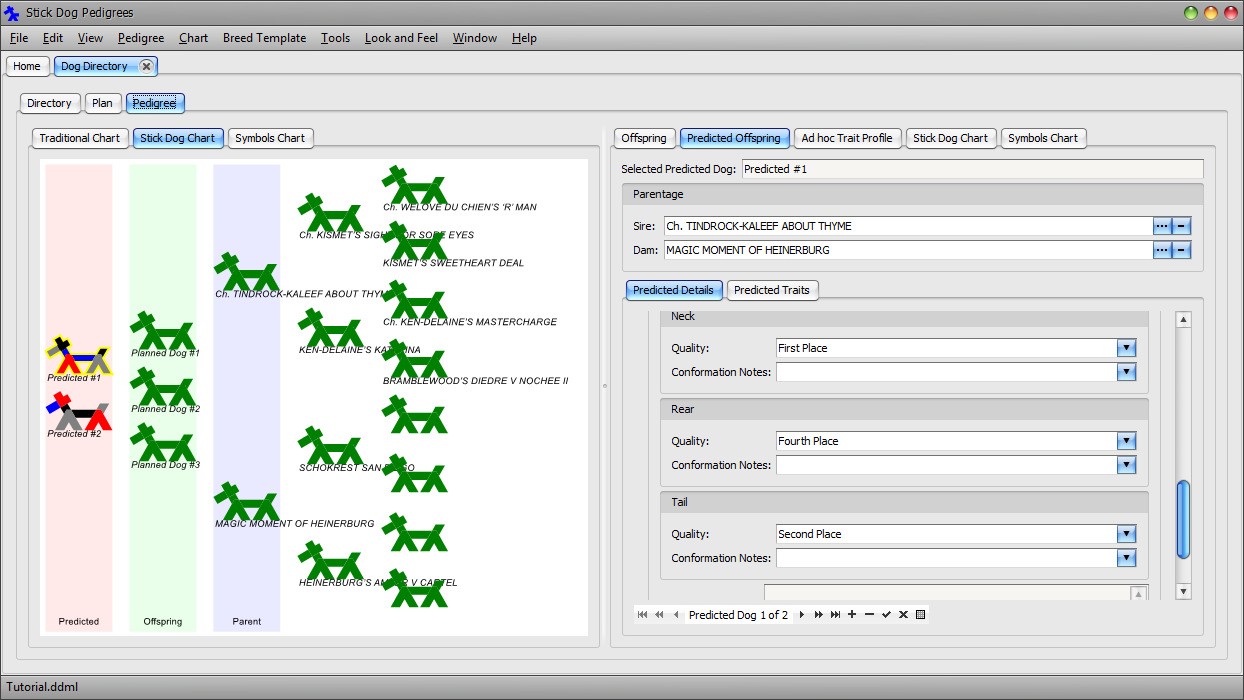Open the Ad hoc Trait Profile tab

[846, 138]
